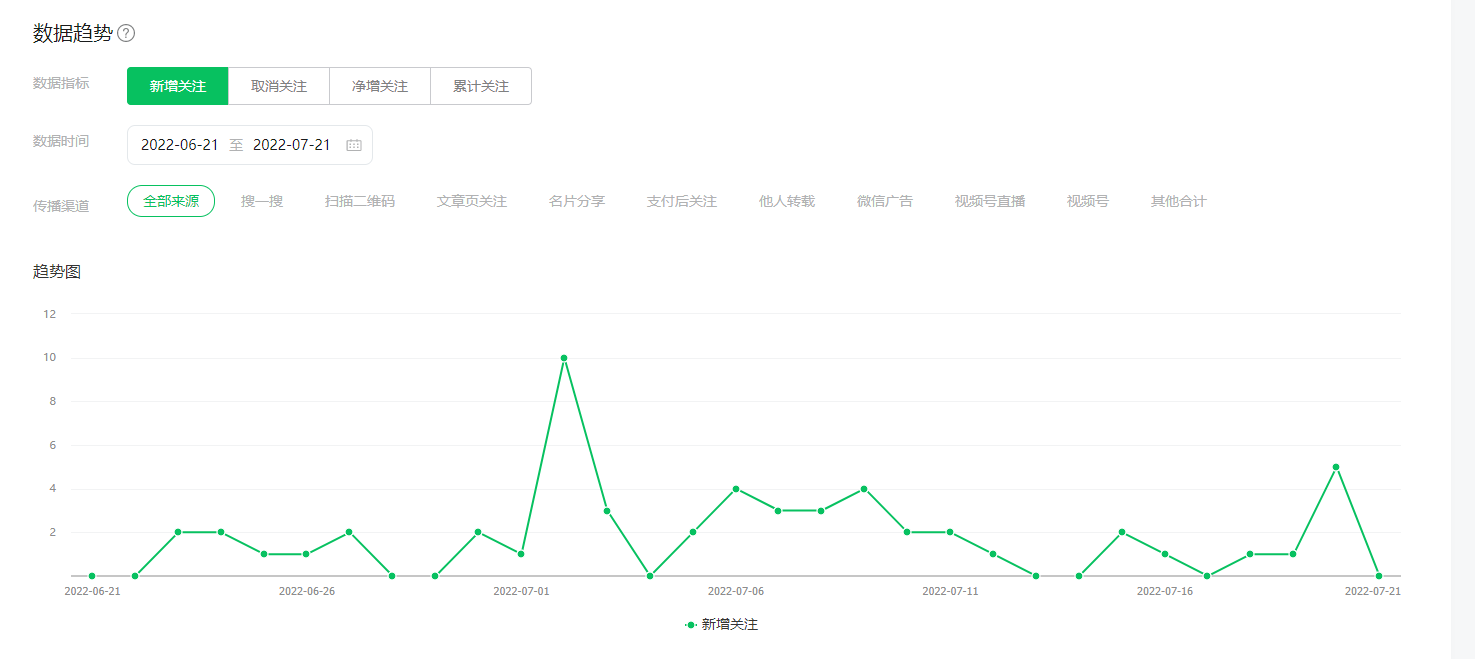Click the 2022-06-26 axis label
The width and height of the screenshot is (1475, 659).
click(x=307, y=591)
